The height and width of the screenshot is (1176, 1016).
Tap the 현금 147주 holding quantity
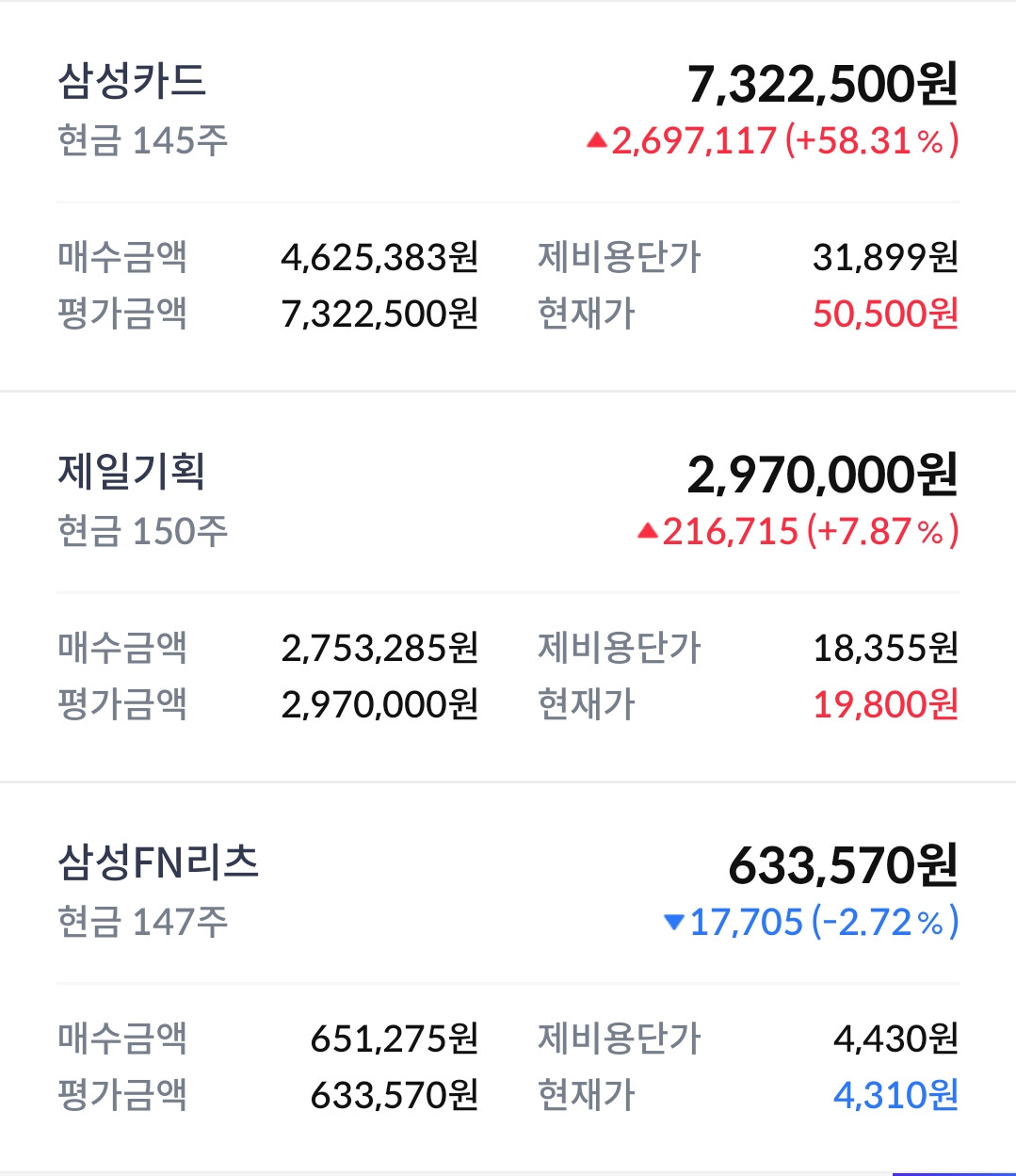point(143,923)
